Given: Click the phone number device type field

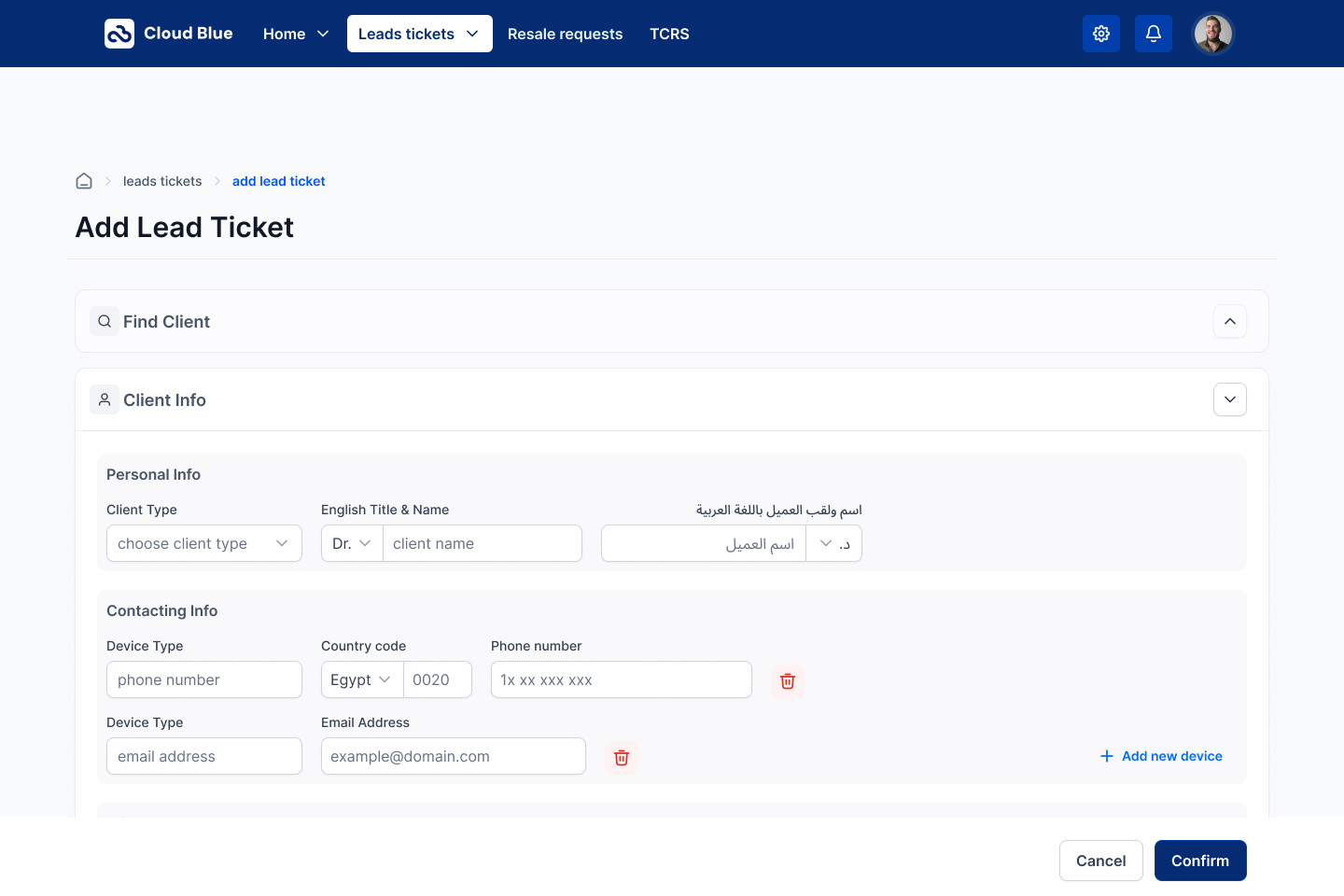Looking at the screenshot, I should [204, 679].
